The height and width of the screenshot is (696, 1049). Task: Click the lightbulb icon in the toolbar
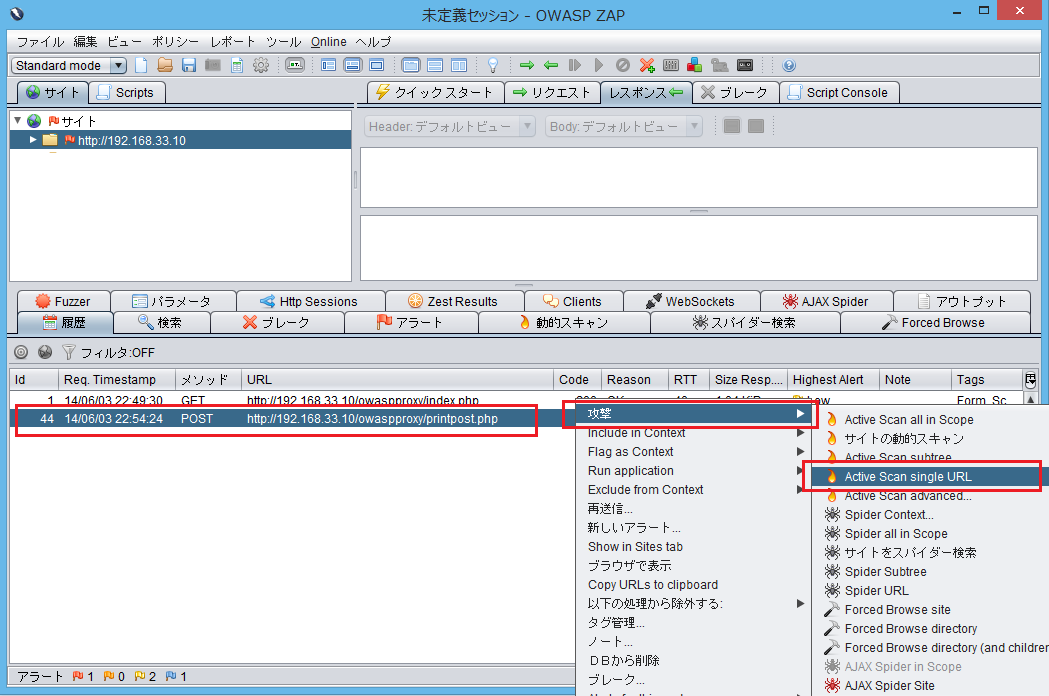click(493, 65)
